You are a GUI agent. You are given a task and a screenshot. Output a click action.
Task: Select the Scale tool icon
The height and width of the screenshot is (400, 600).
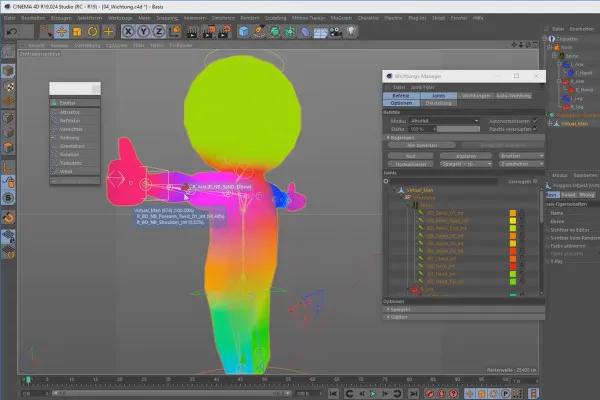[77, 32]
